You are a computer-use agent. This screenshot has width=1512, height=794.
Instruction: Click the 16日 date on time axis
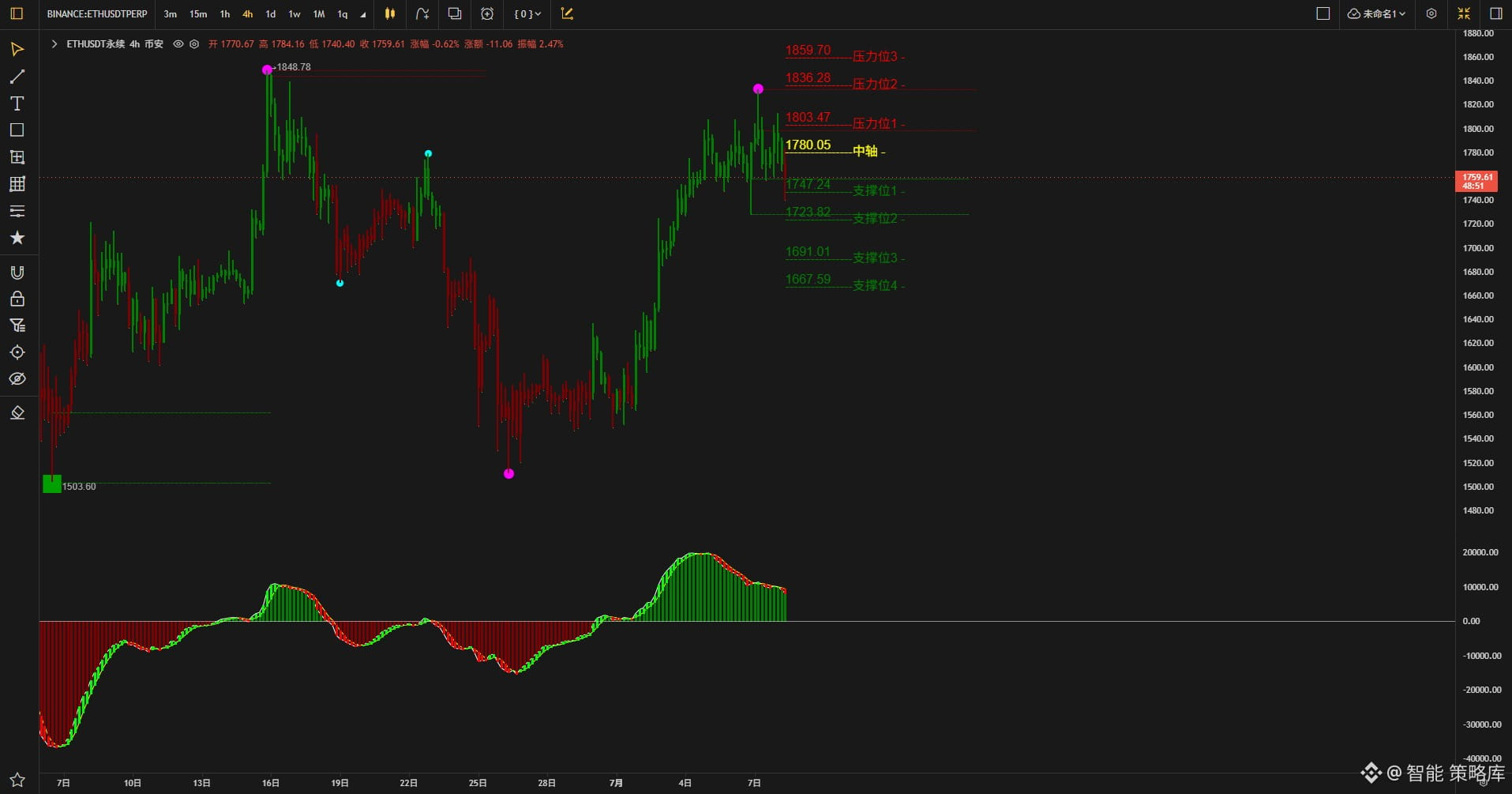(x=271, y=783)
